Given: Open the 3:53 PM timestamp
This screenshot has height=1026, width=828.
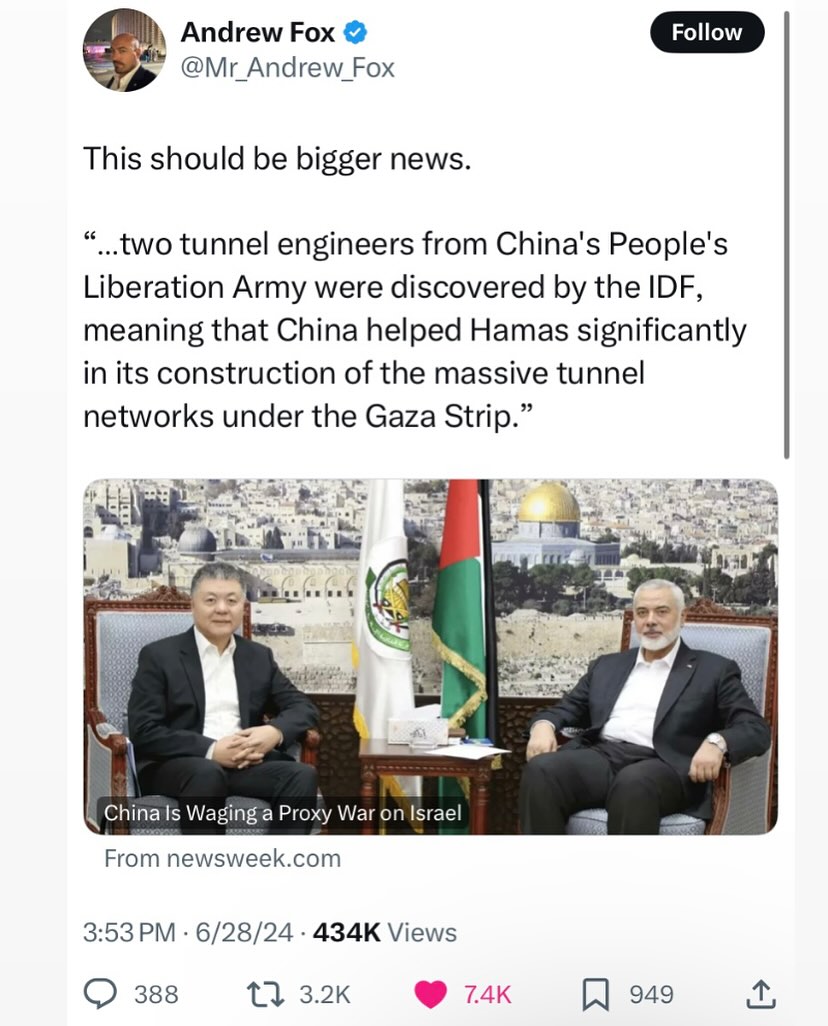Looking at the screenshot, I should click(129, 932).
